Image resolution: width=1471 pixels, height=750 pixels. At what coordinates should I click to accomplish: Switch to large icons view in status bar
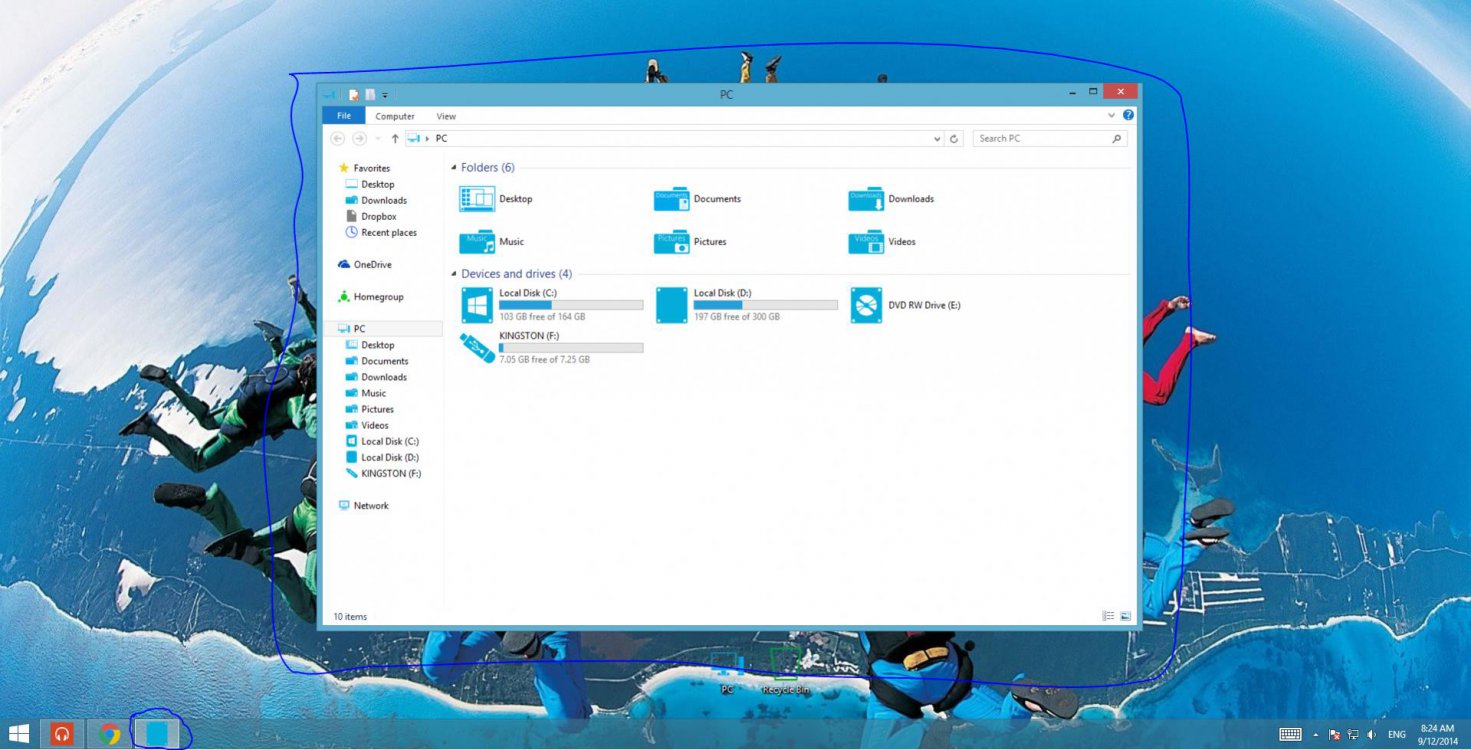[1125, 616]
